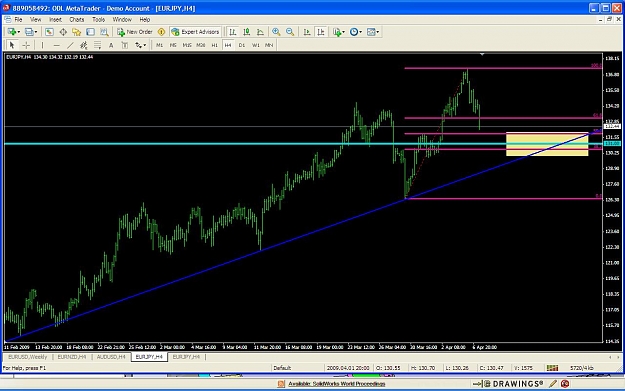Click the 2009.04.01 20:00 status entry

pos(348,368)
